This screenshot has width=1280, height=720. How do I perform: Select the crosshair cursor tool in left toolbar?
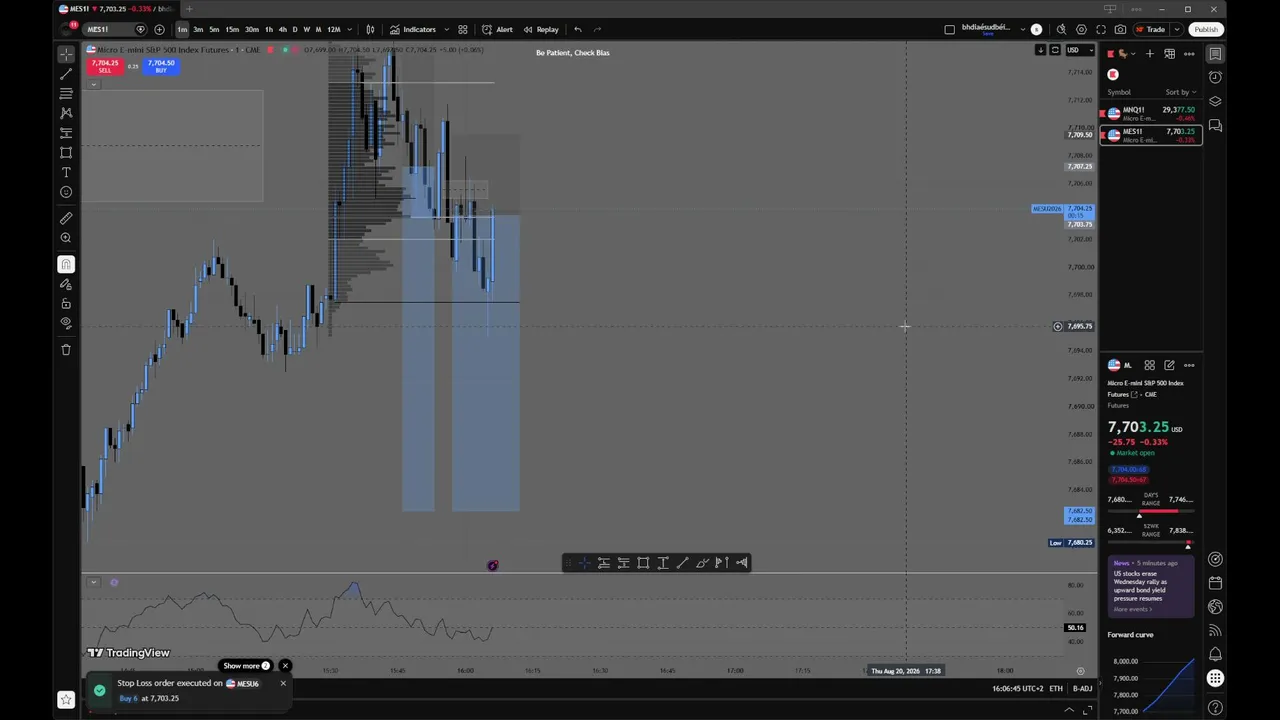click(x=66, y=54)
